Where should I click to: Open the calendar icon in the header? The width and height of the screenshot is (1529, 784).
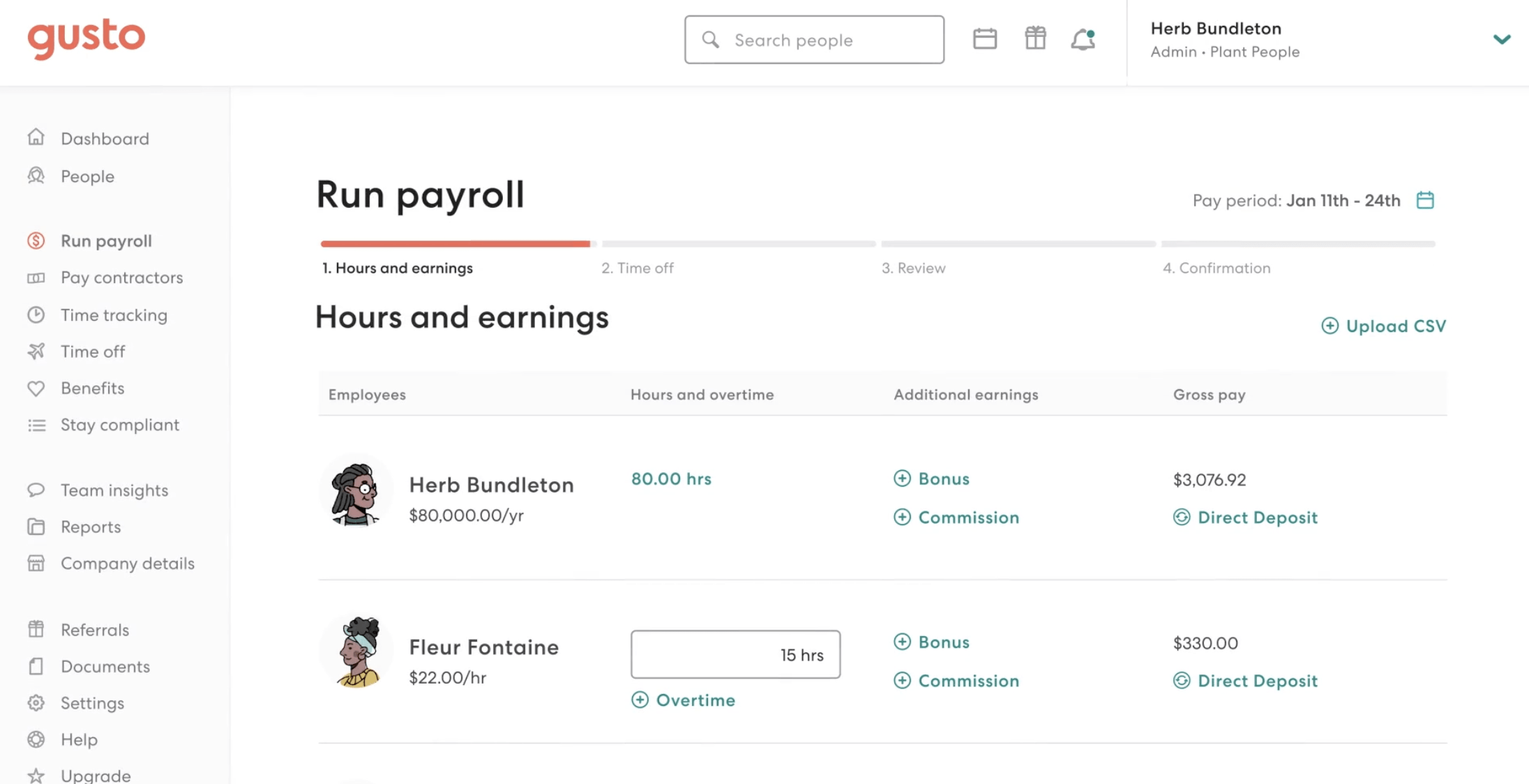[x=984, y=39]
